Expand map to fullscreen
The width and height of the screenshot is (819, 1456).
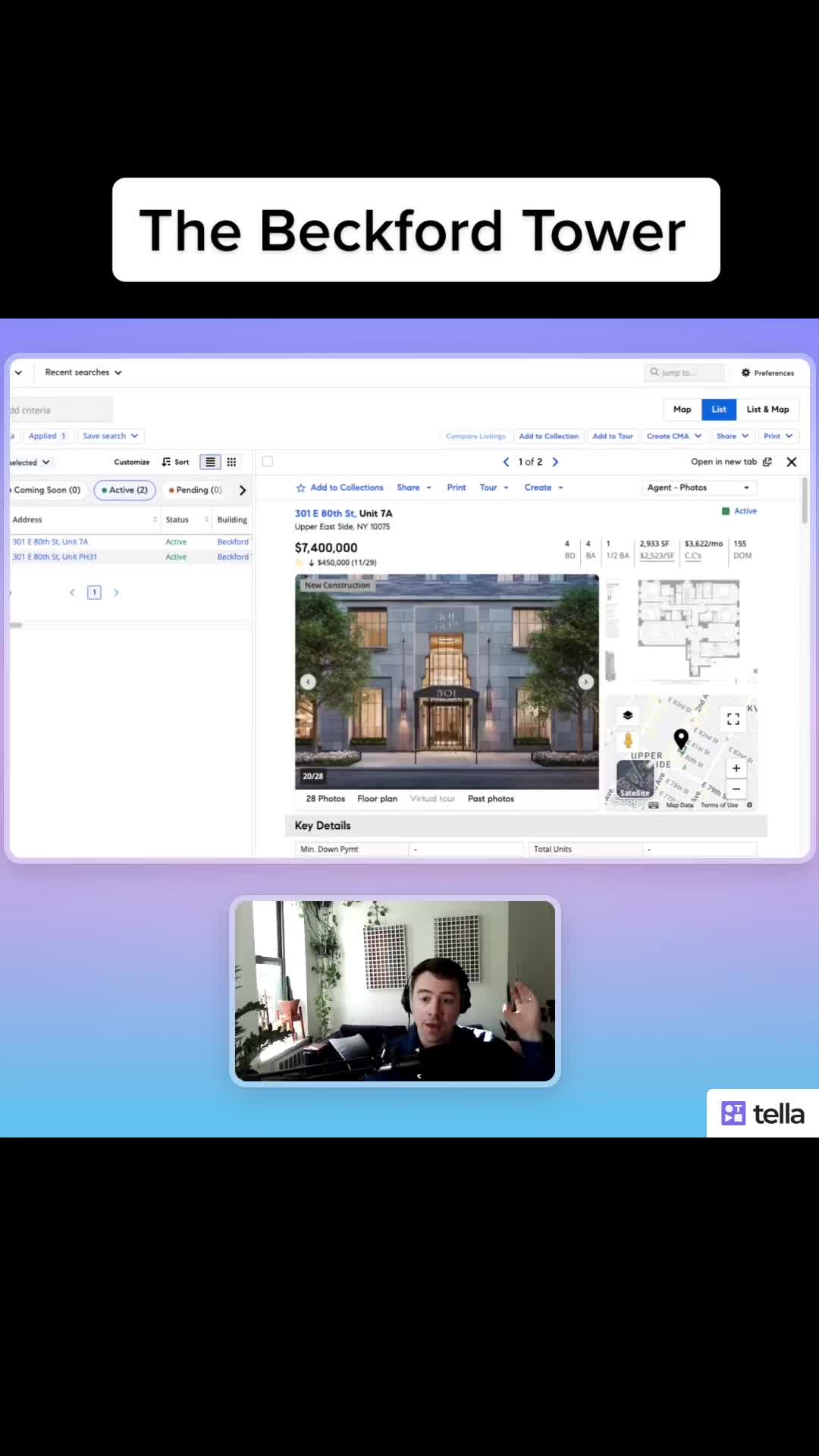[733, 719]
